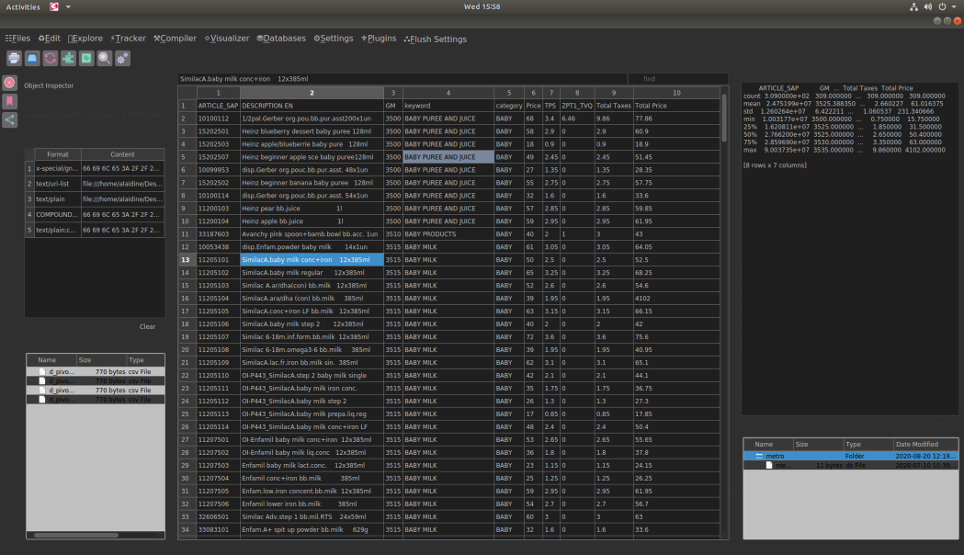Screen dimensions: 964x555
Task: Click the pink refresh arrows toolbar icon
Action: [x=50, y=59]
